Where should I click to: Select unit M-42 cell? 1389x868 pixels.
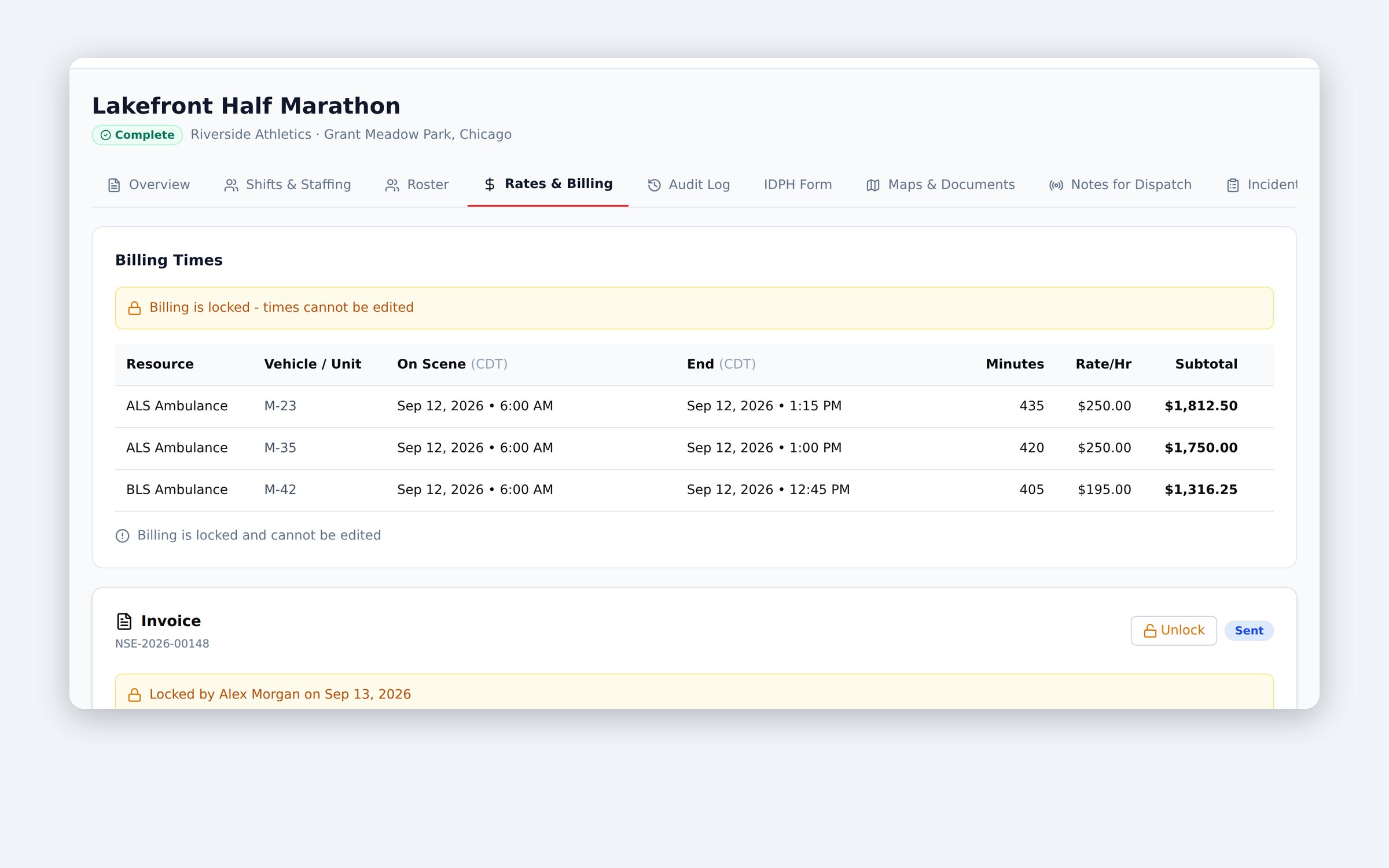(280, 490)
